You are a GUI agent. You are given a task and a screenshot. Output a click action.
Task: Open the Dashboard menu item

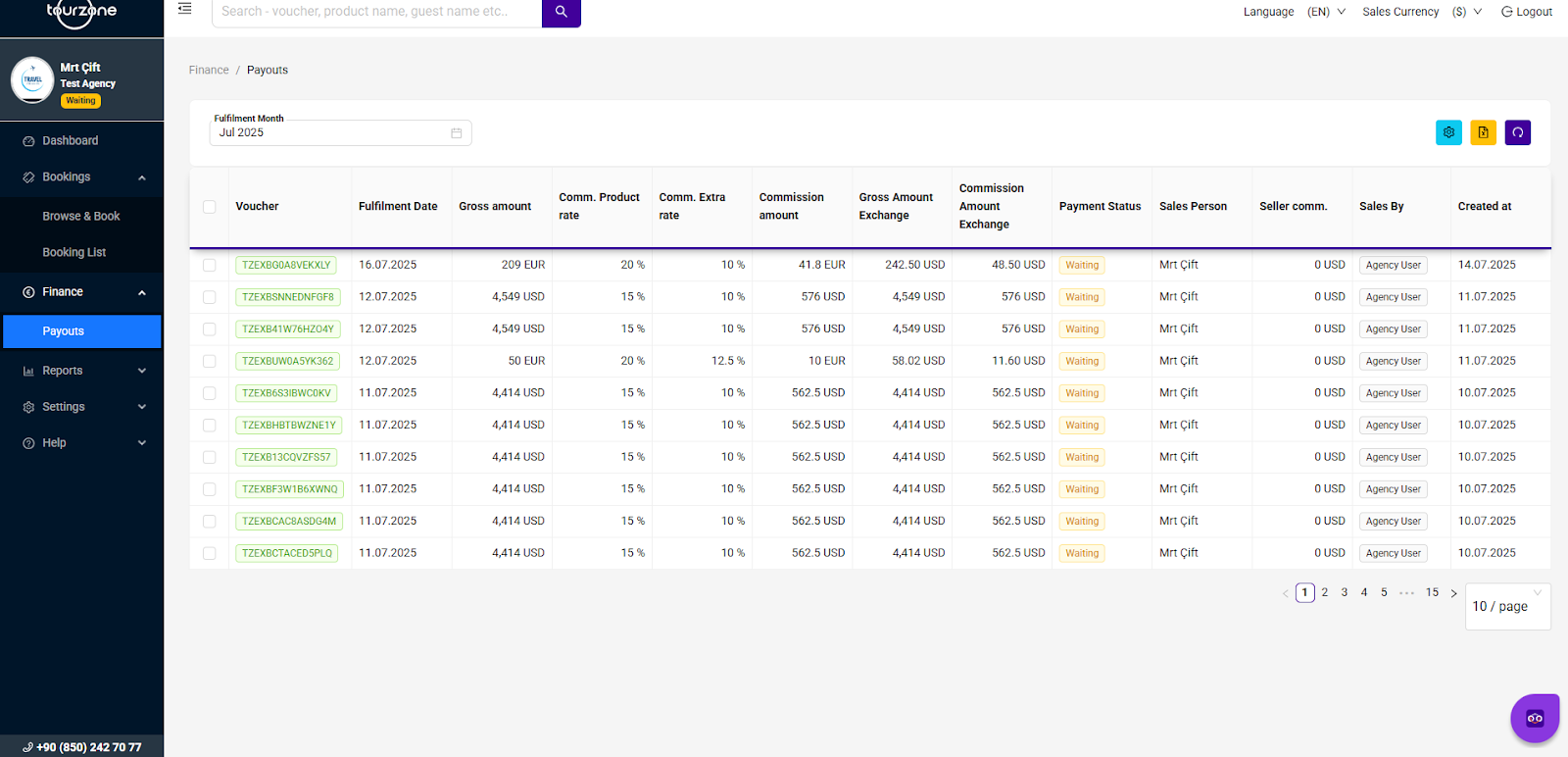coord(70,141)
